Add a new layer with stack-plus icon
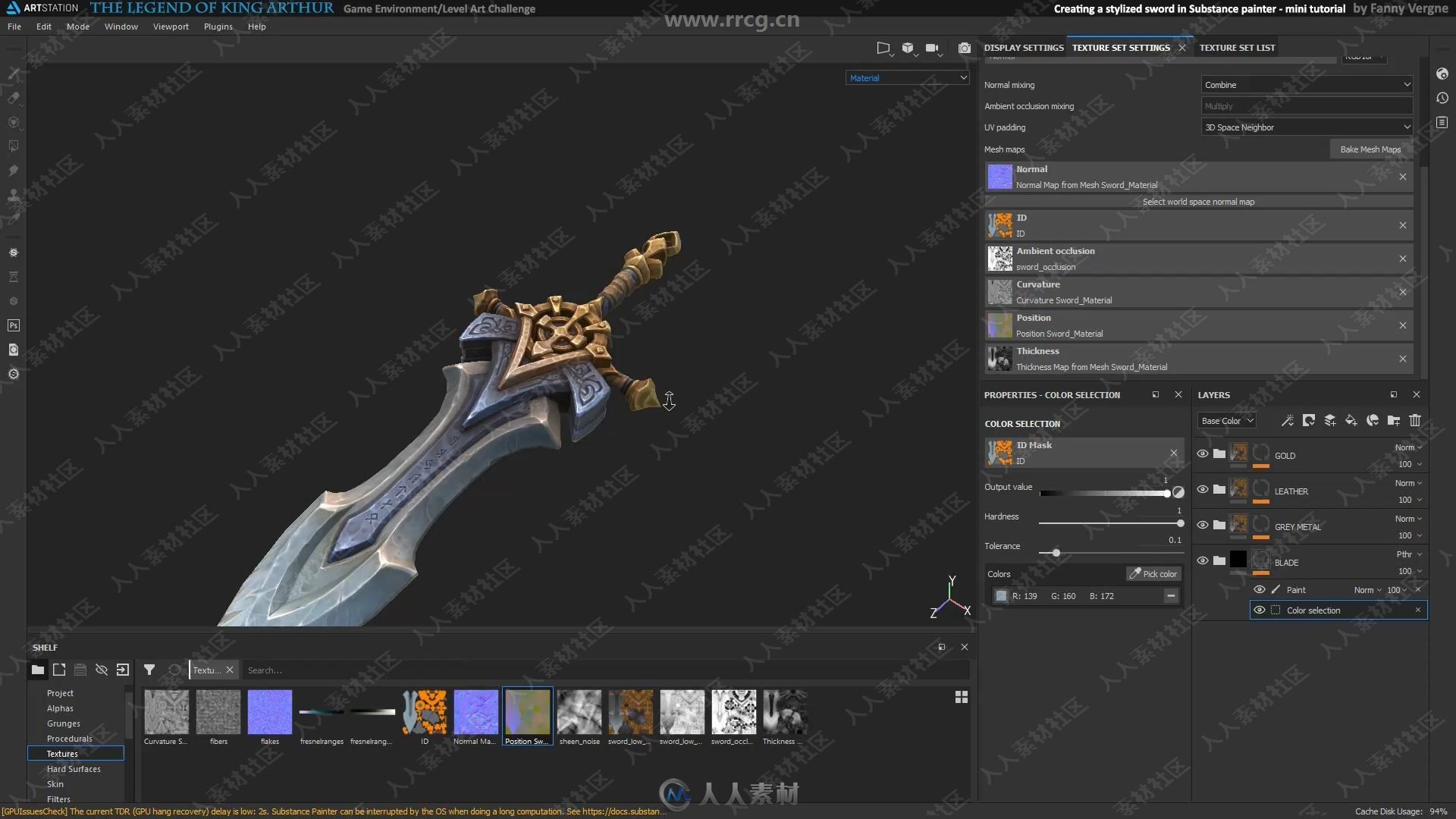Screen dimensions: 1456x819 click(1329, 420)
